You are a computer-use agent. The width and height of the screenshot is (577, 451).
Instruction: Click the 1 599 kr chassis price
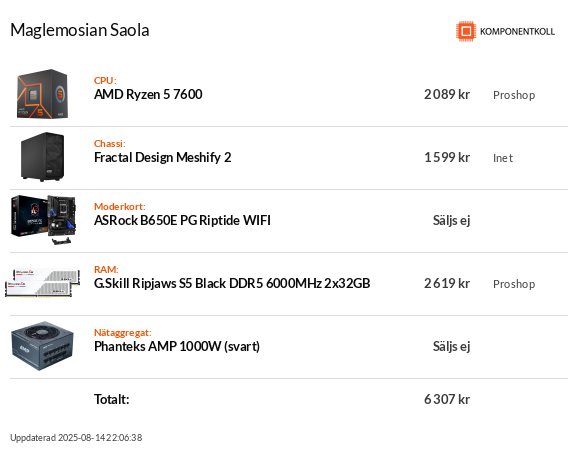[447, 157]
